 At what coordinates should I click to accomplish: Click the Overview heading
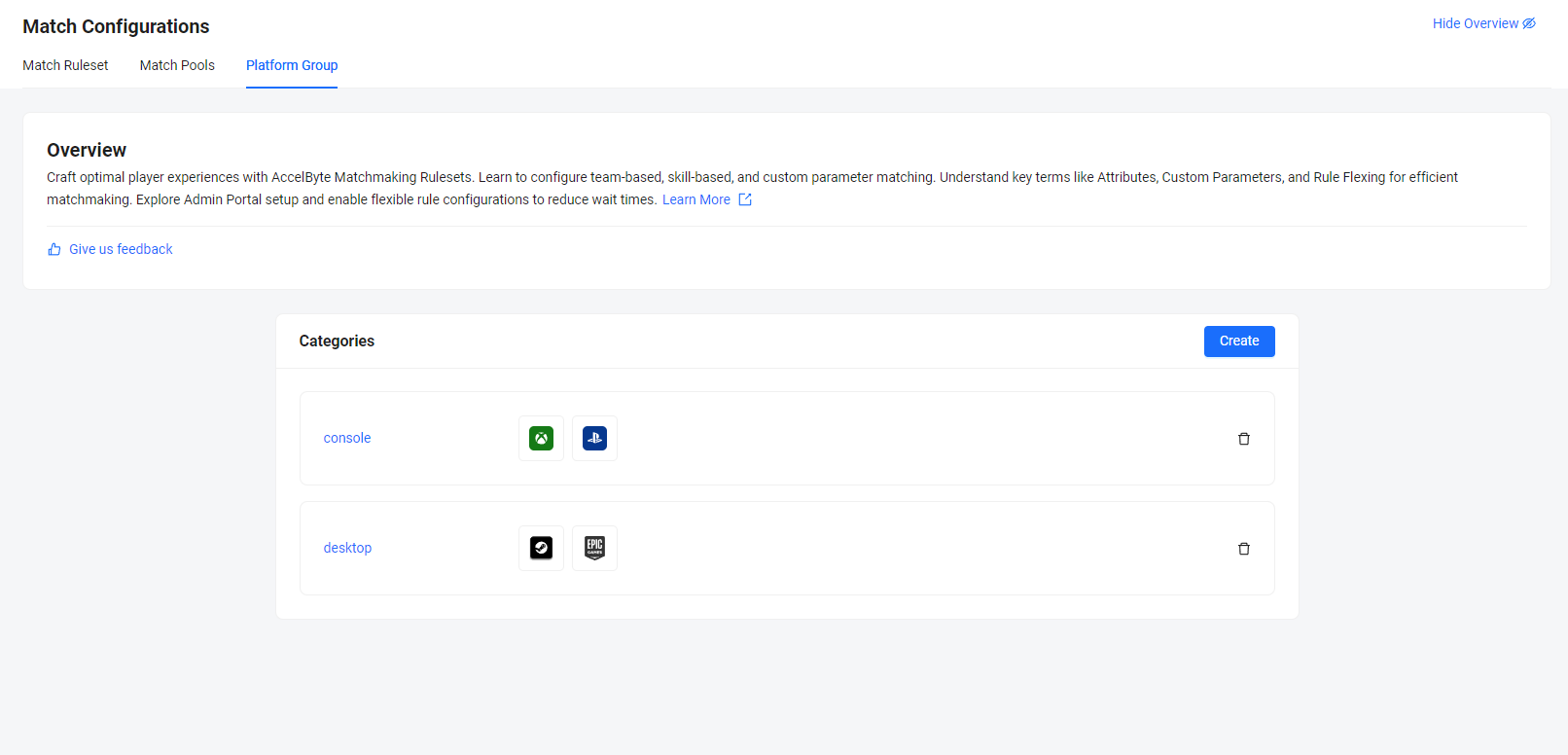pyautogui.click(x=87, y=150)
